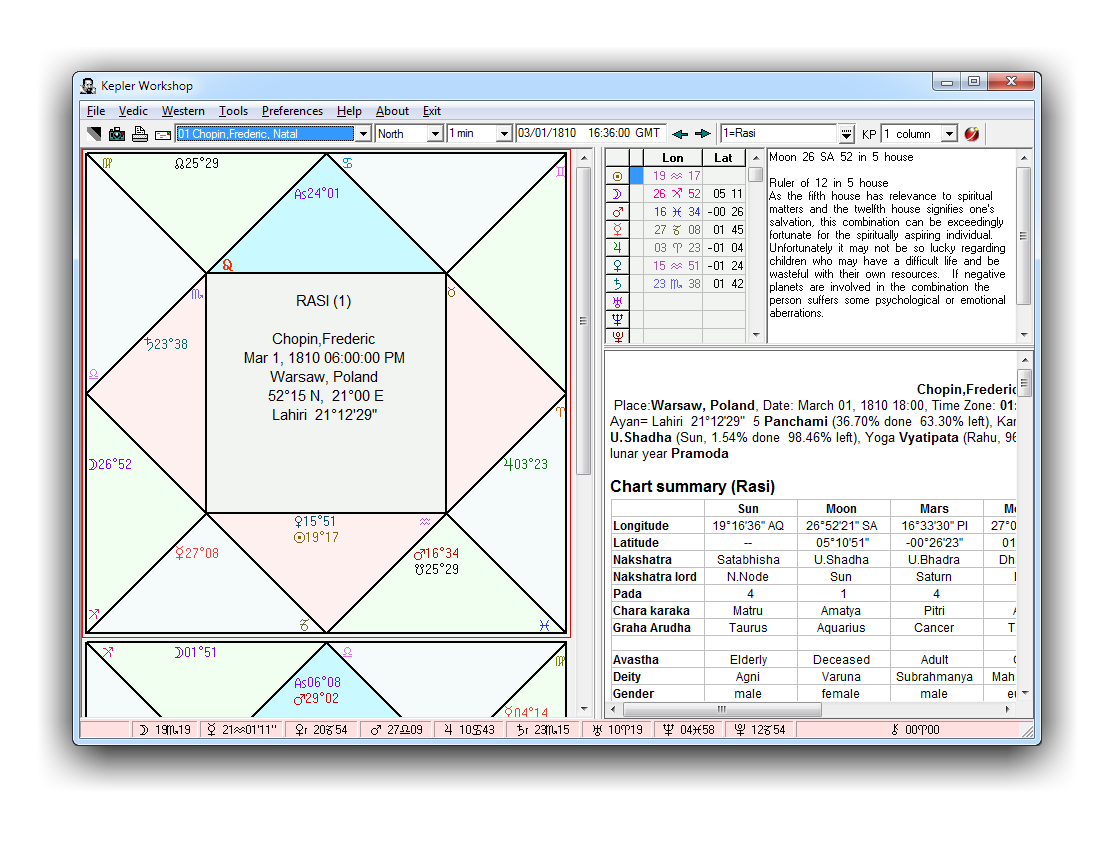
Task: Click the Lon column header
Action: (673, 157)
